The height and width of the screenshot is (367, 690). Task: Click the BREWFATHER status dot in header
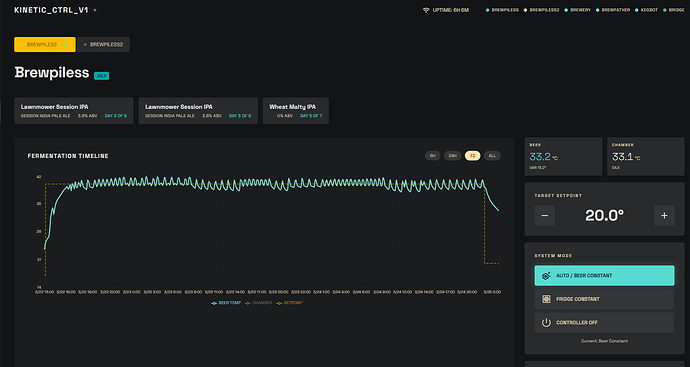(x=598, y=10)
